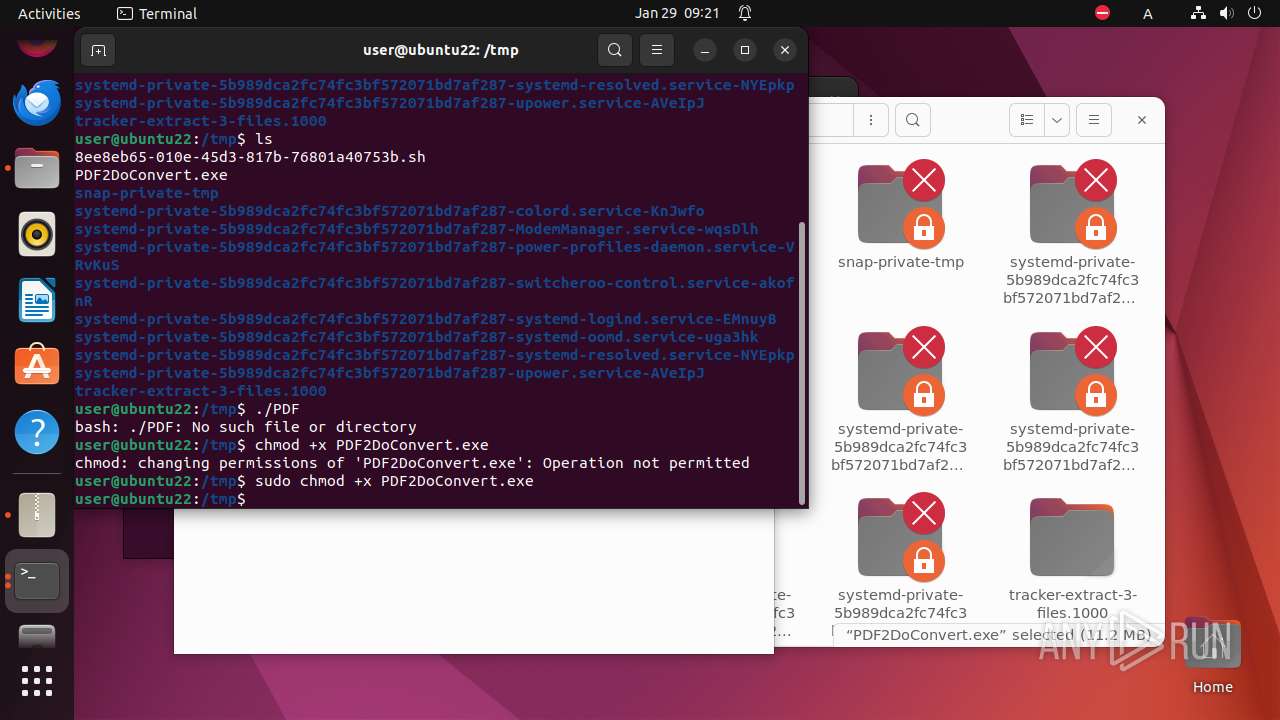This screenshot has width=1280, height=720.
Task: Open the power menu icon
Action: click(1253, 13)
